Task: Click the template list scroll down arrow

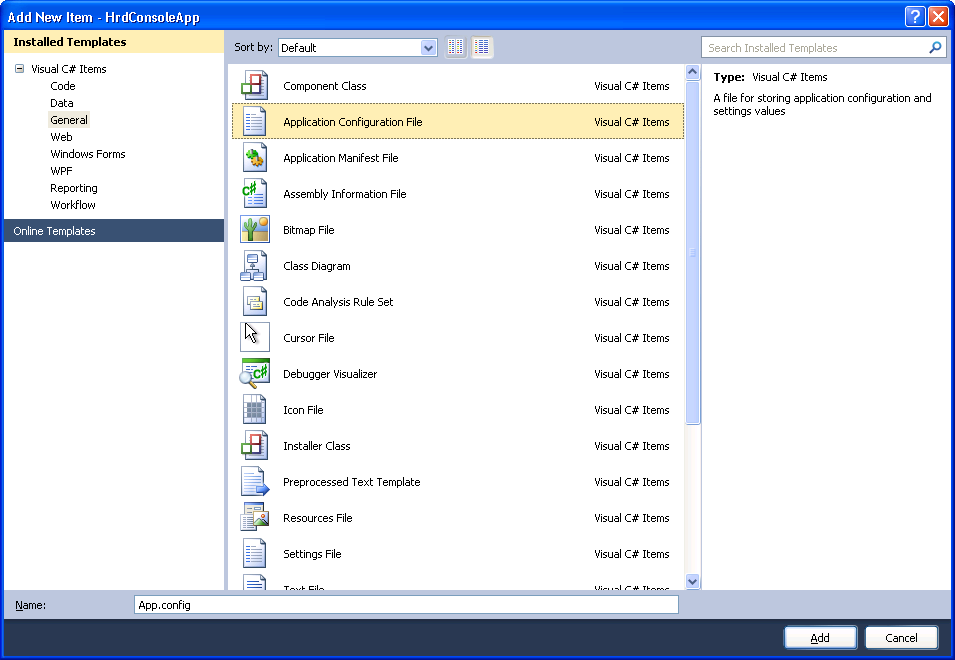Action: click(692, 581)
